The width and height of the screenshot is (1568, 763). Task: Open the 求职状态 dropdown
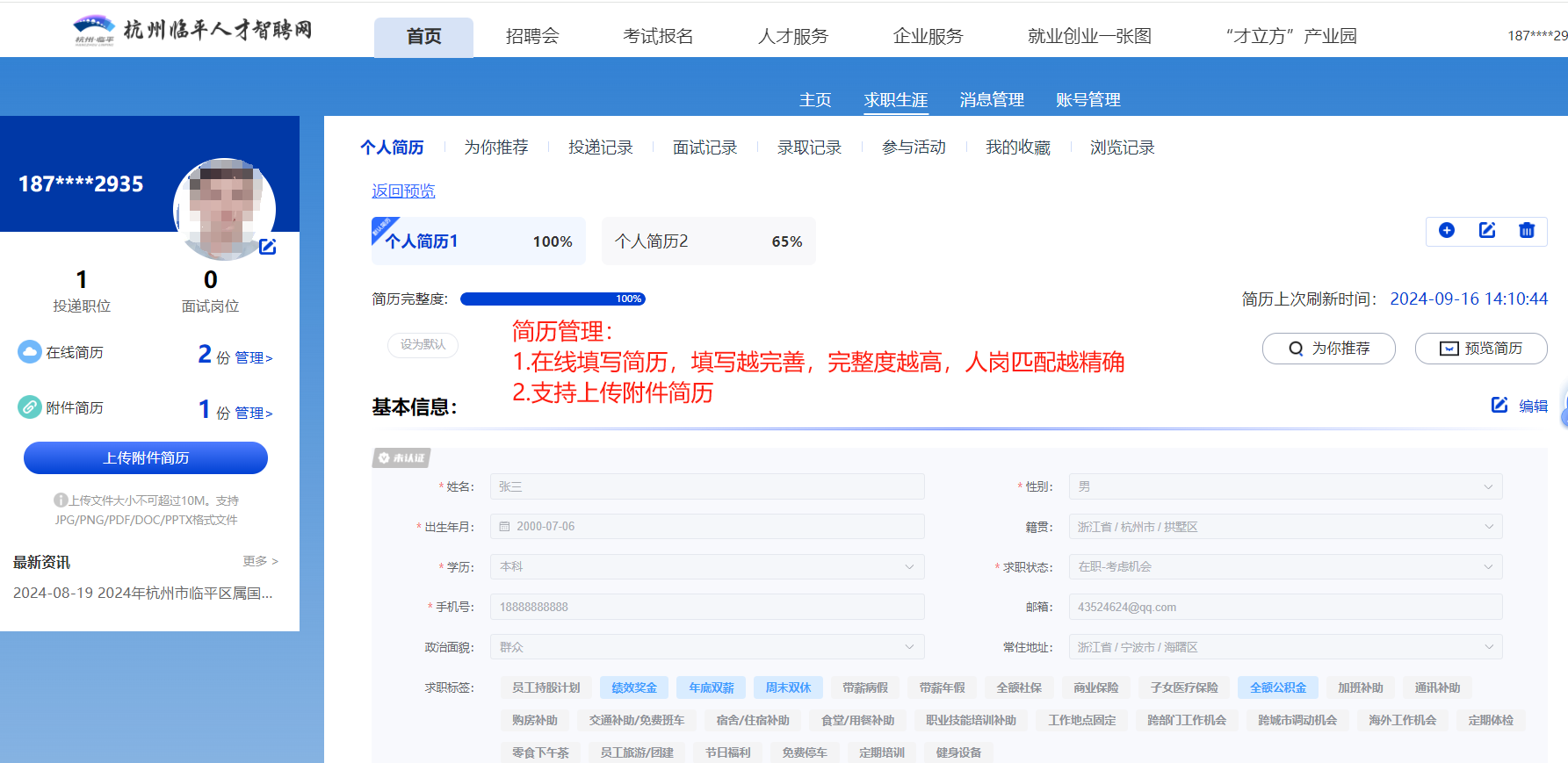[x=1285, y=567]
